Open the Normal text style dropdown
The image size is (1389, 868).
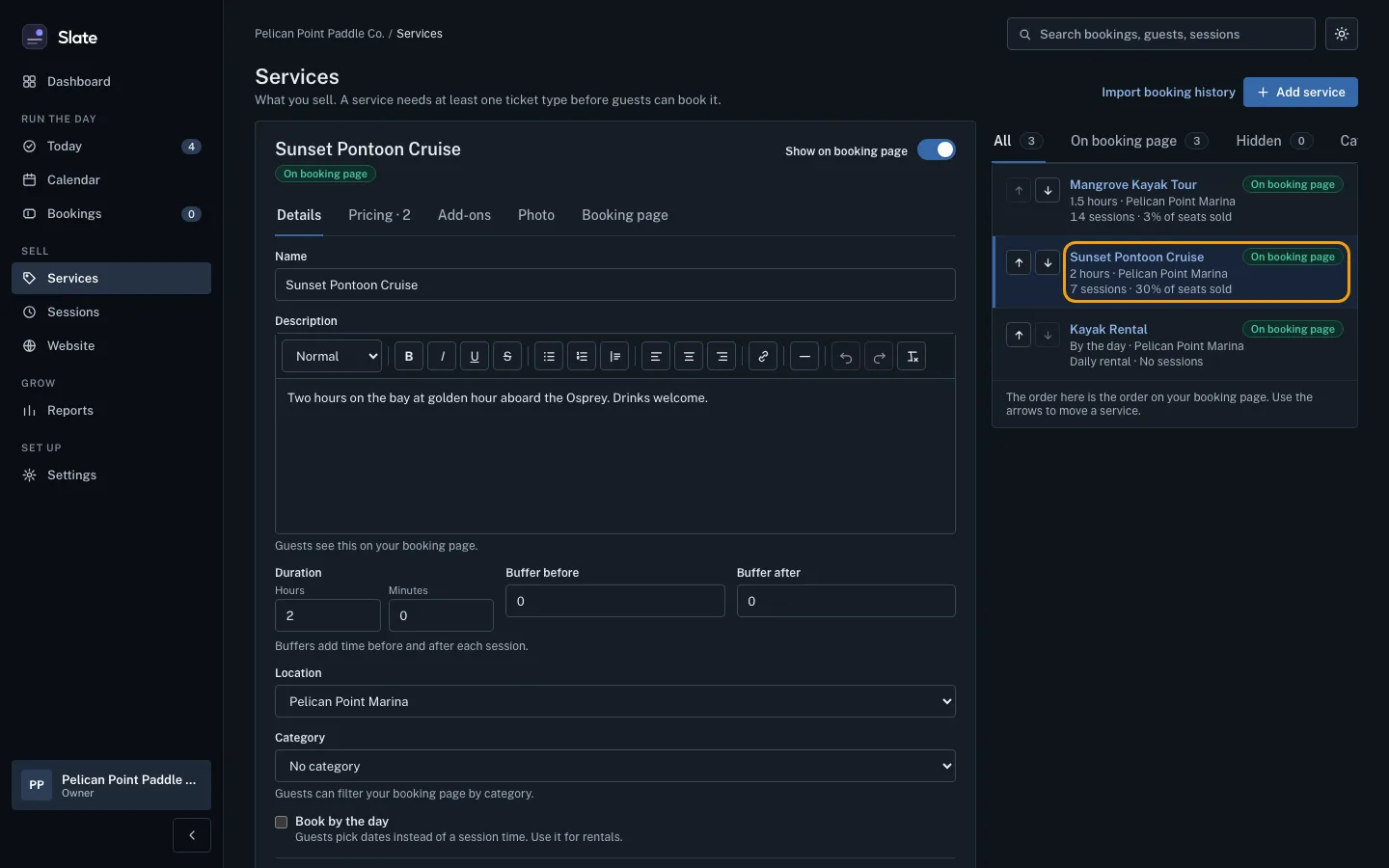332,357
